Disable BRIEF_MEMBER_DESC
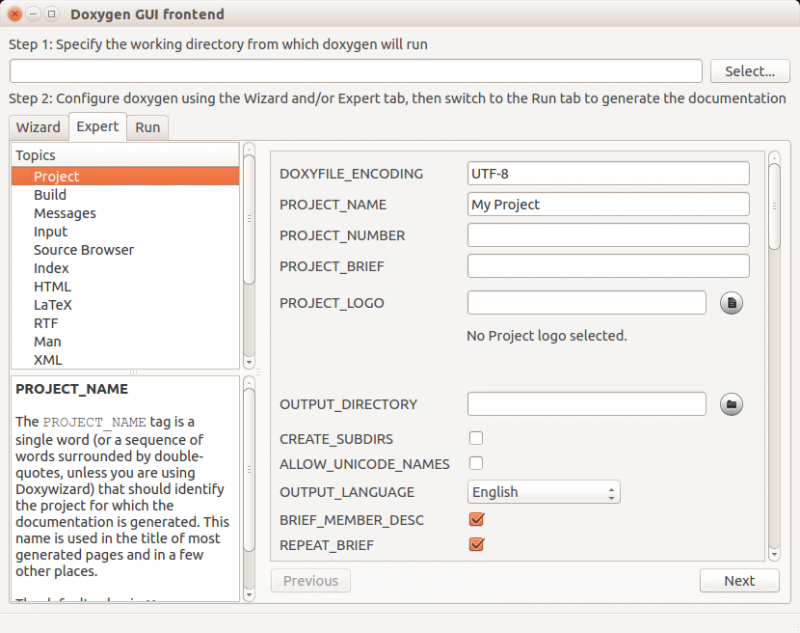The image size is (800, 633). (476, 519)
